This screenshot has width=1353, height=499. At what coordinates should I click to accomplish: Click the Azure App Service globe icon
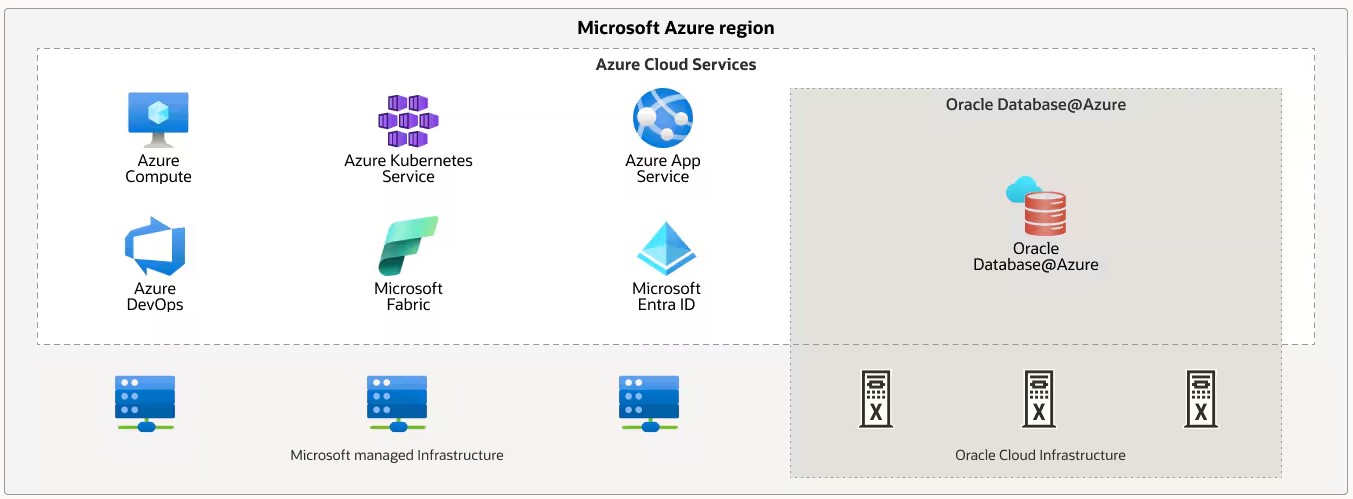[662, 118]
